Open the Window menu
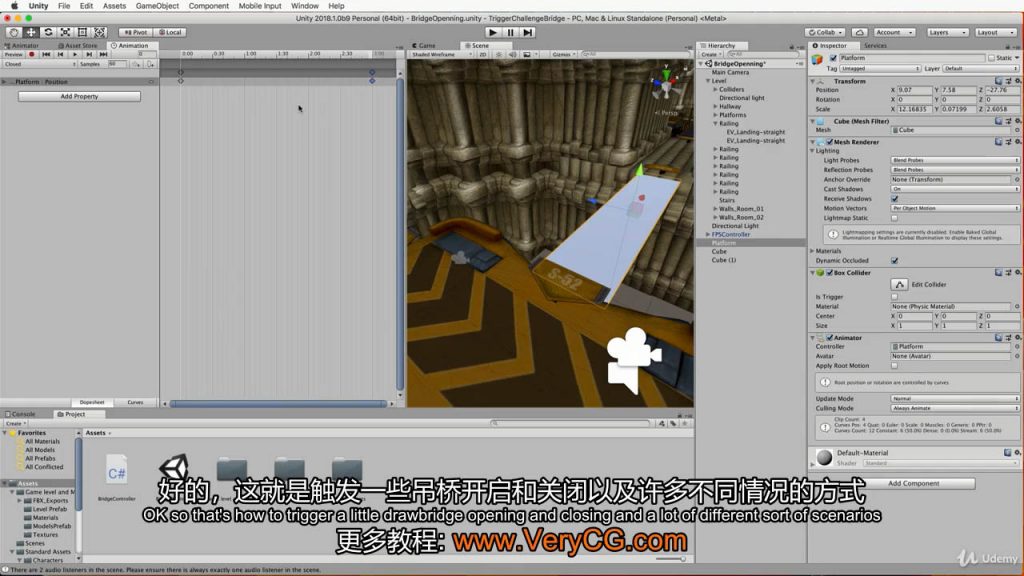 tap(305, 6)
